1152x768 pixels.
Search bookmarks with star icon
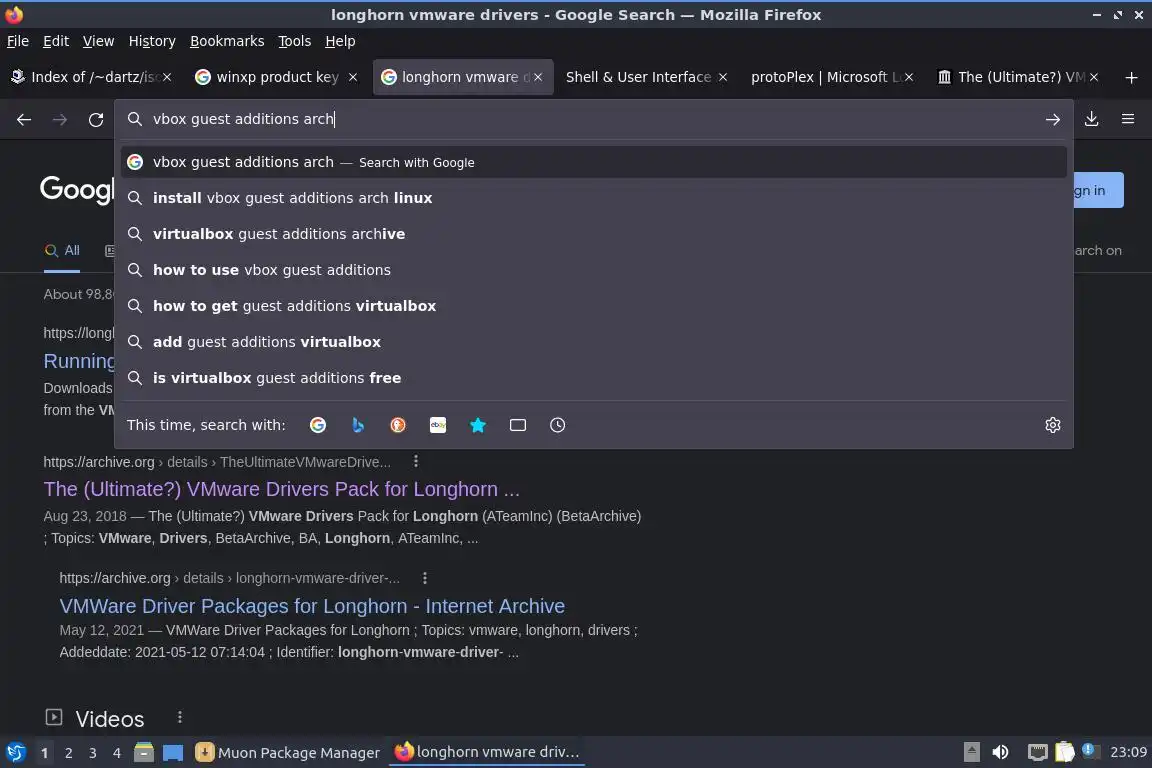478,425
